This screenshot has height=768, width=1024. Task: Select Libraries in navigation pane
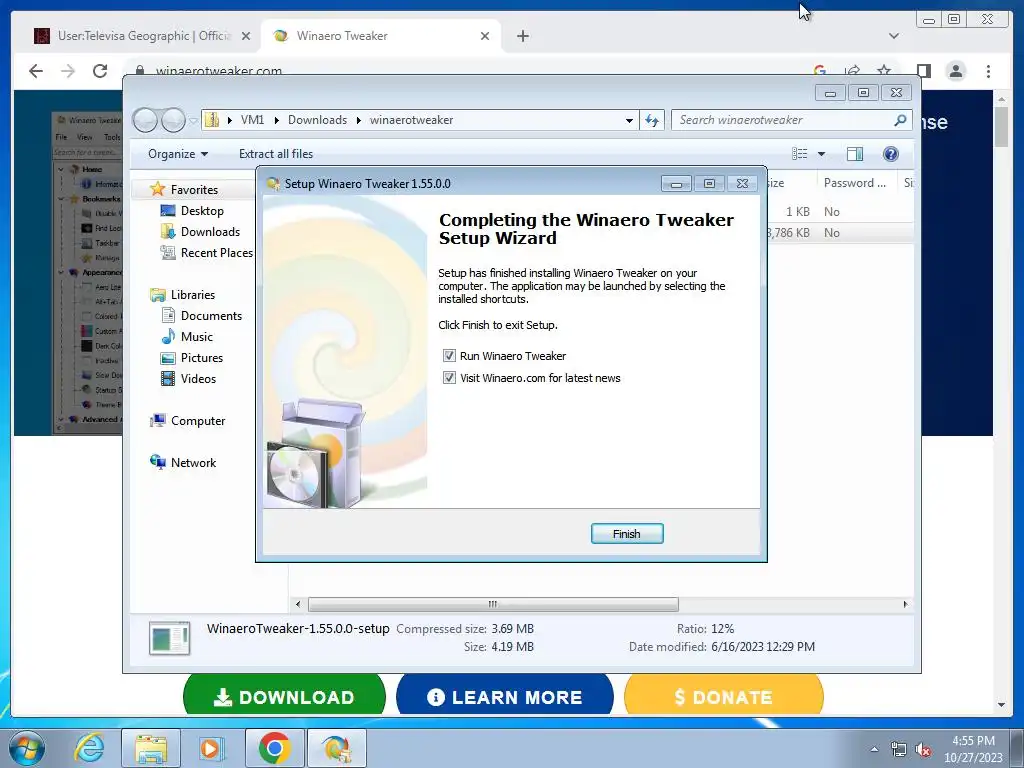click(x=193, y=295)
